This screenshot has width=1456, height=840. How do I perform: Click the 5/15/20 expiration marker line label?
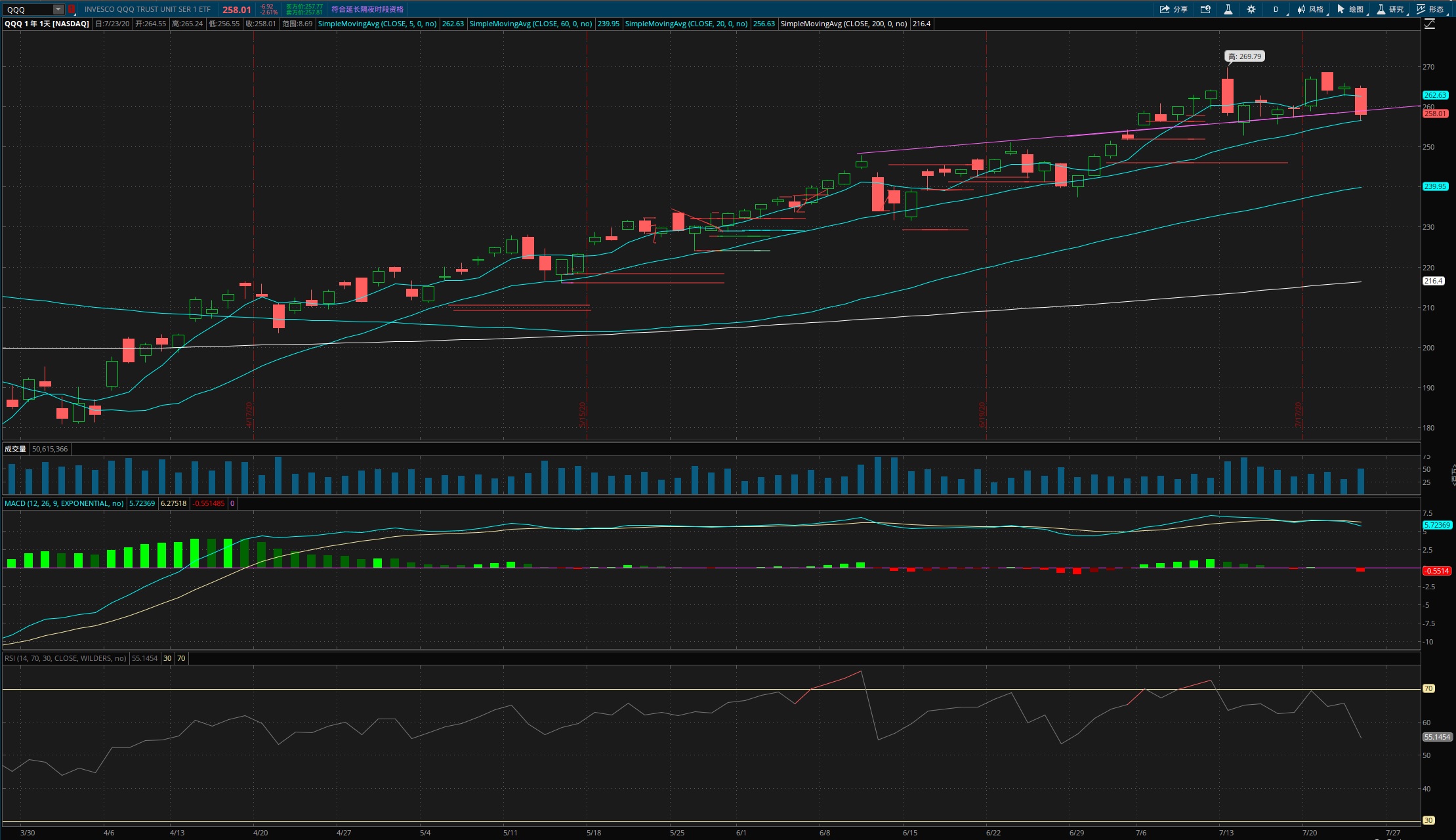[583, 415]
